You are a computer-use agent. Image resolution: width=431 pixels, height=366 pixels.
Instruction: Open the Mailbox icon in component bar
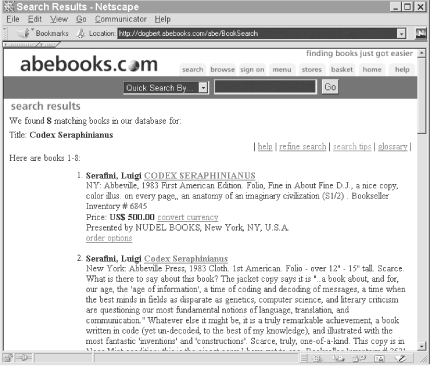(339, 358)
